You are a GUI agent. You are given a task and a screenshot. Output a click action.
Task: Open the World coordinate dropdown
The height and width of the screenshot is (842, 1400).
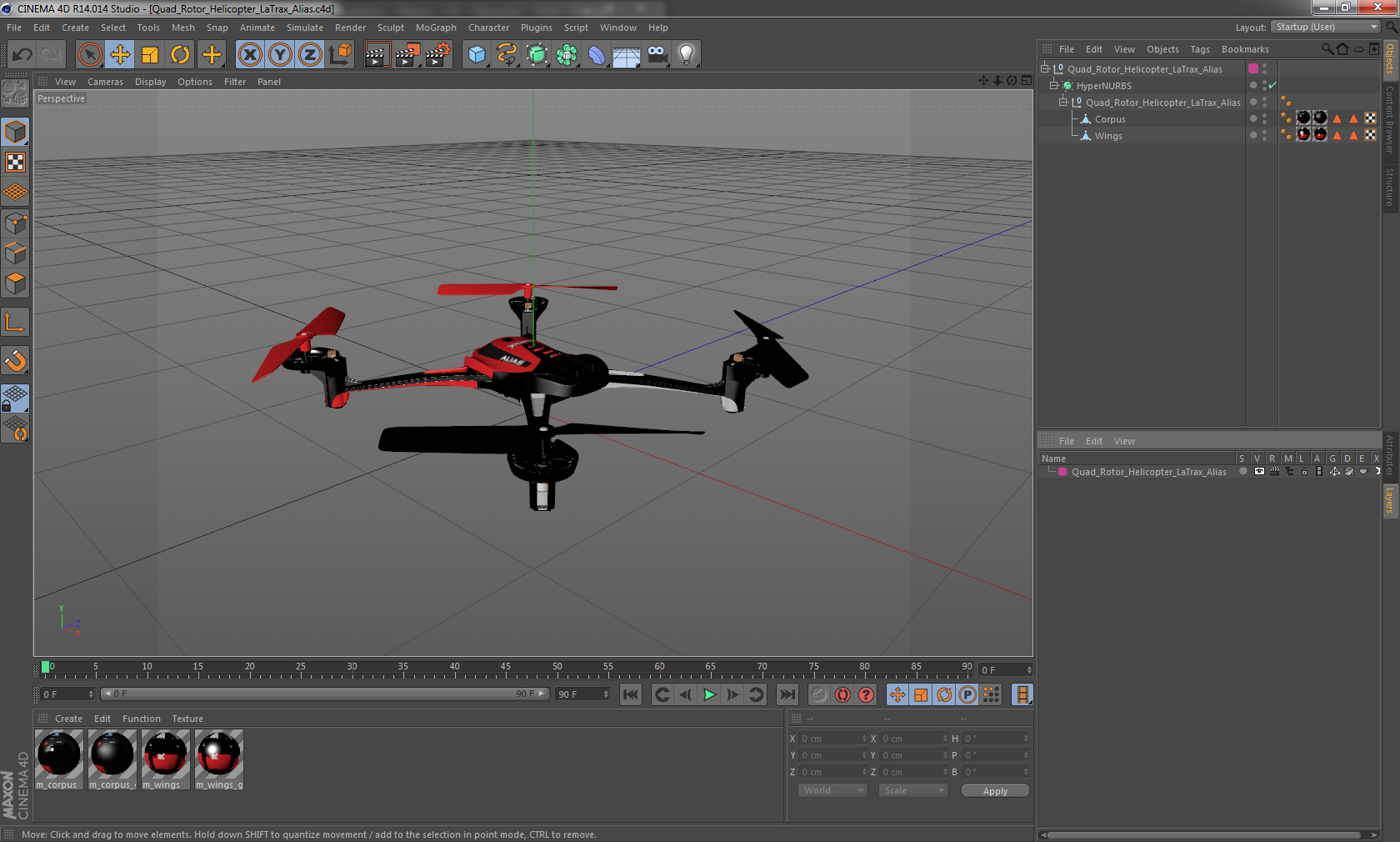pyautogui.click(x=832, y=790)
